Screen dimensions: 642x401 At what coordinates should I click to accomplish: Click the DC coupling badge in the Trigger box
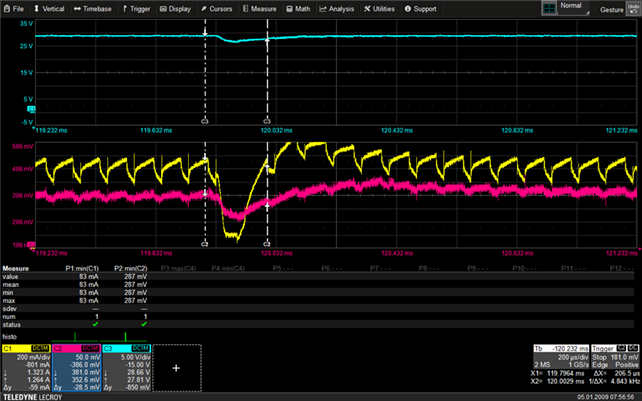633,348
